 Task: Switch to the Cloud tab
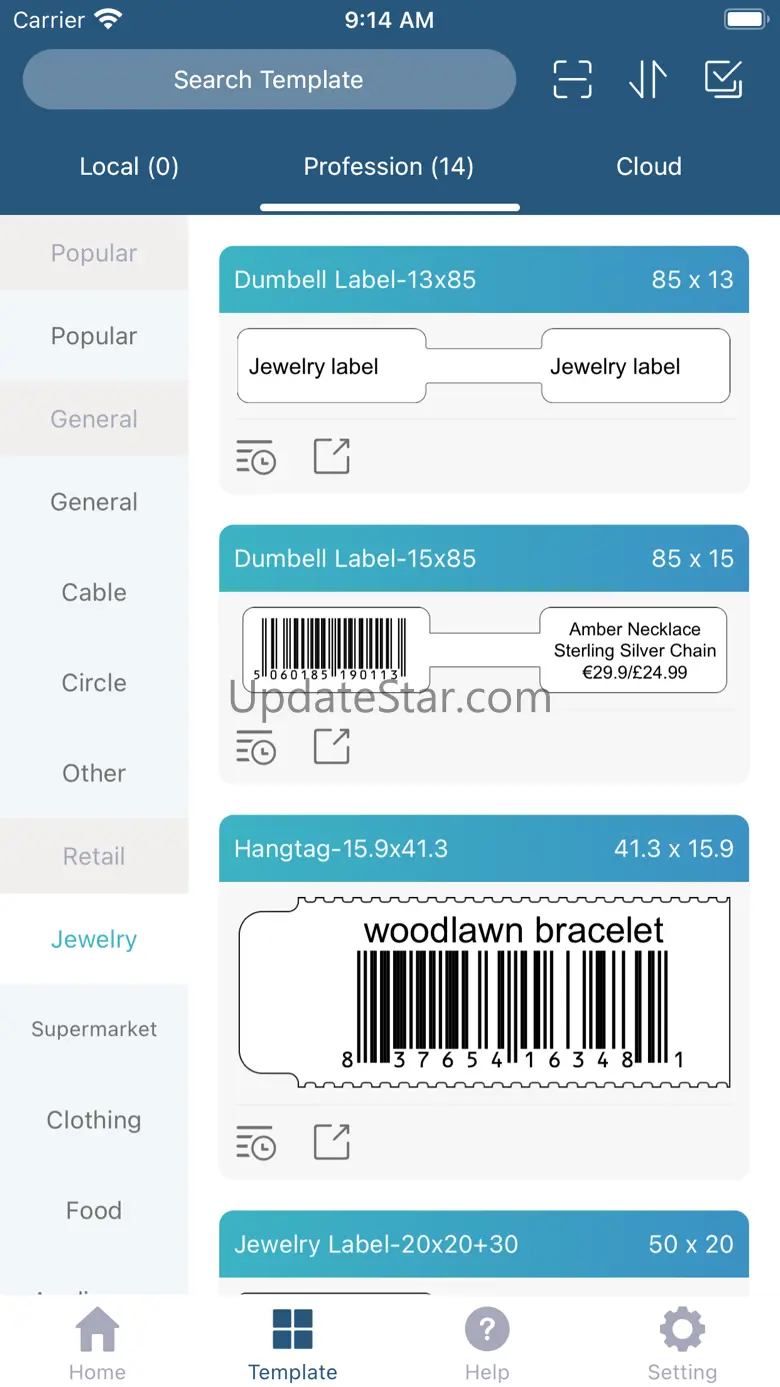(649, 167)
